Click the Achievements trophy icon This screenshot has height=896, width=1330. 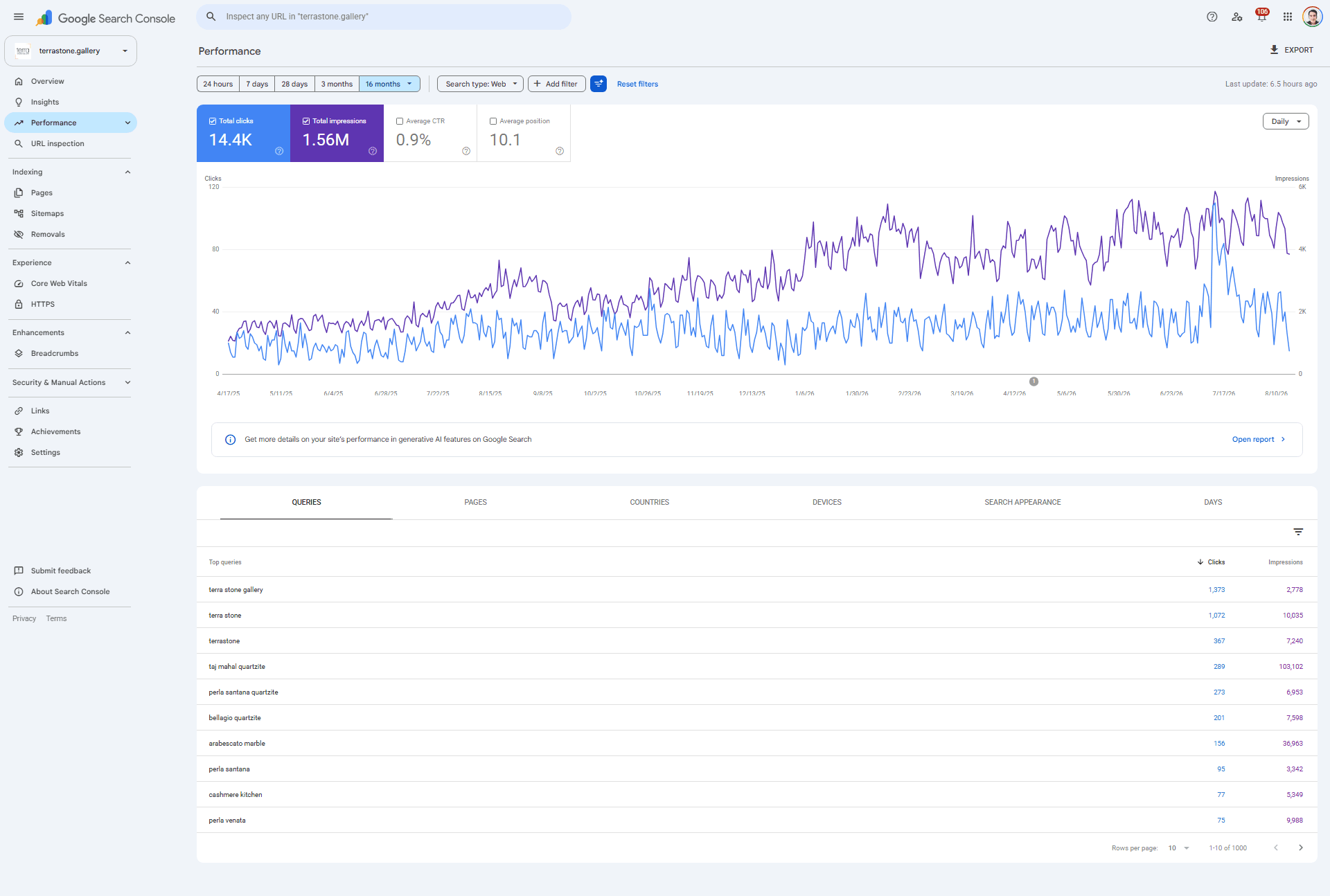pos(19,432)
